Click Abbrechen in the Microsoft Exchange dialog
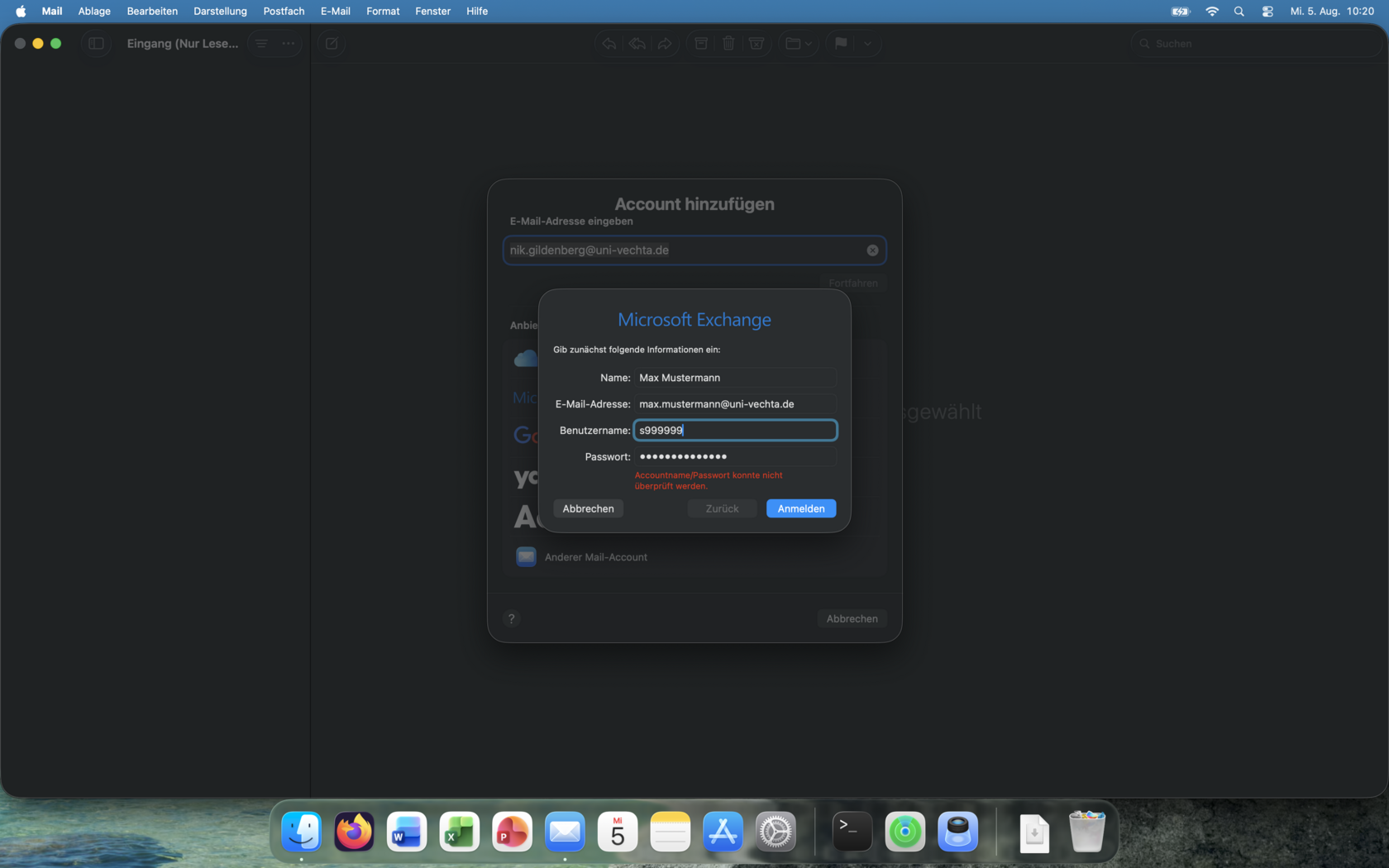 (589, 508)
